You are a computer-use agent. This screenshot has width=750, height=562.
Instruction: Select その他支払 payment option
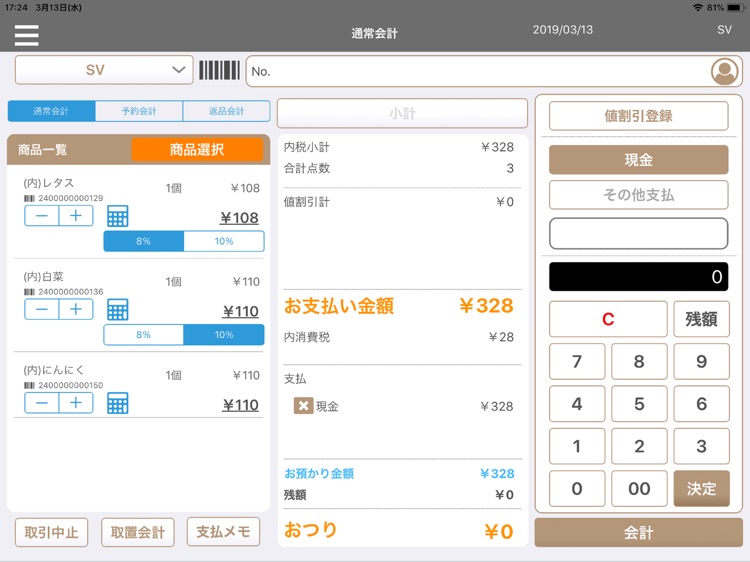639,195
